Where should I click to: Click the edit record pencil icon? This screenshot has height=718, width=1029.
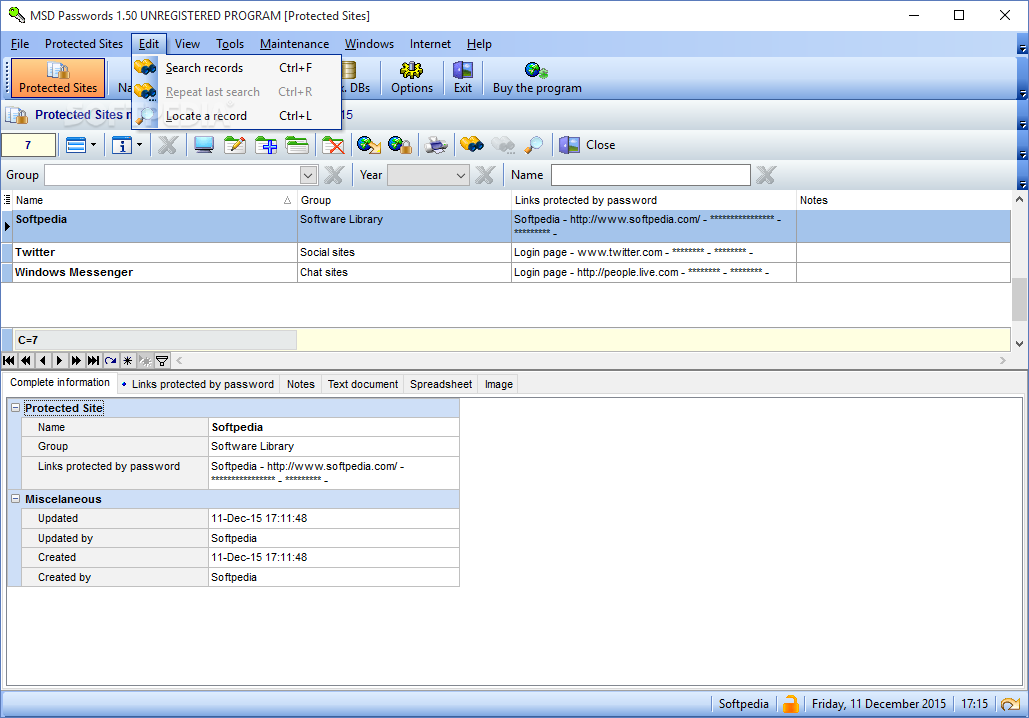coord(234,145)
